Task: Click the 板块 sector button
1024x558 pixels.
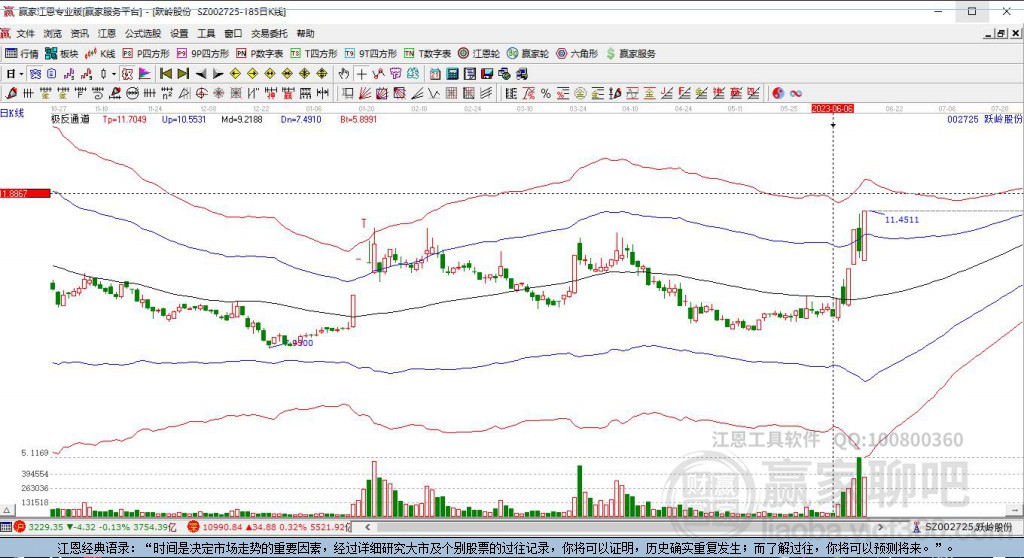Action: pos(62,54)
